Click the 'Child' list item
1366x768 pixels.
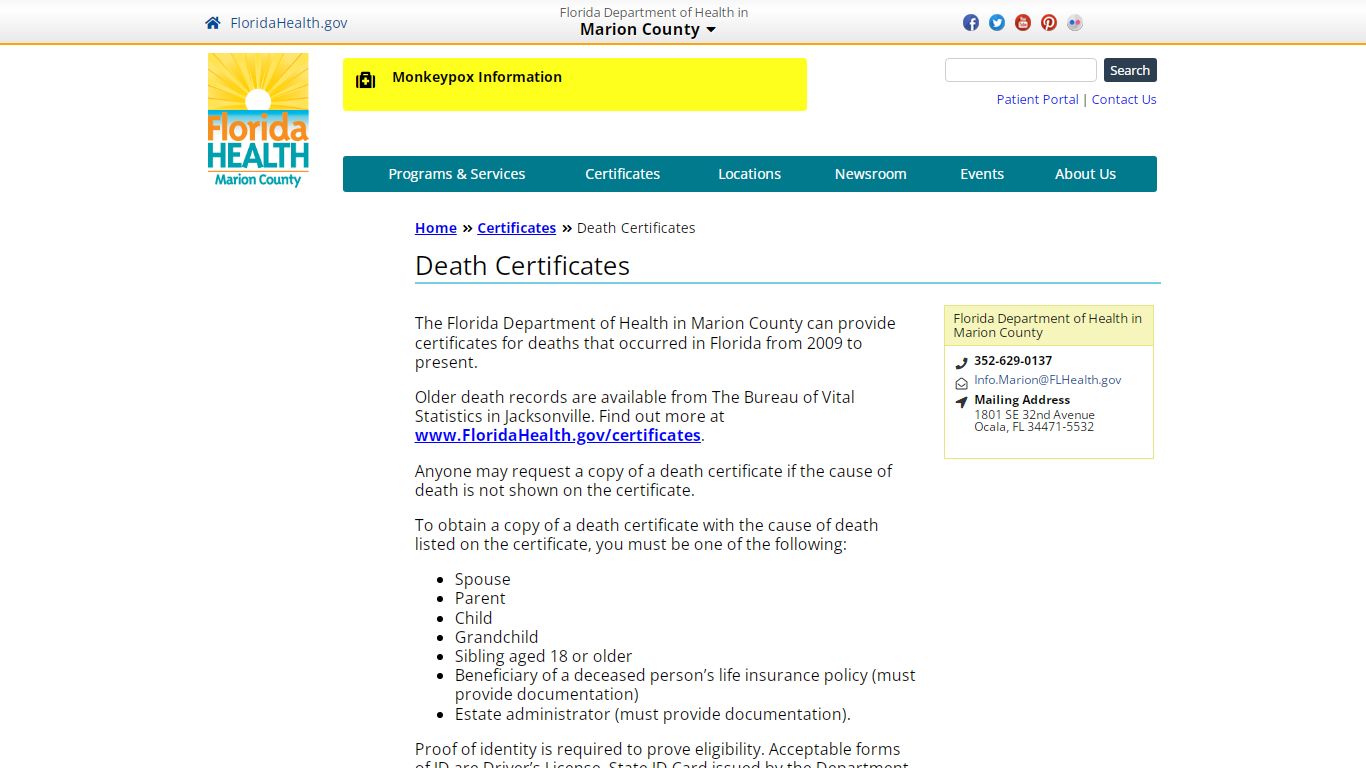(474, 618)
